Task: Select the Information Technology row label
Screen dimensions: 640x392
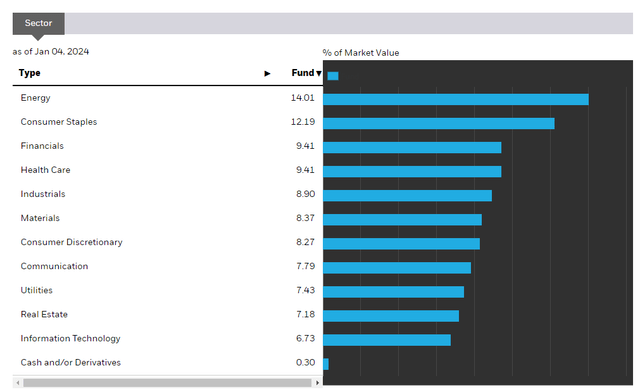Action: point(71,339)
